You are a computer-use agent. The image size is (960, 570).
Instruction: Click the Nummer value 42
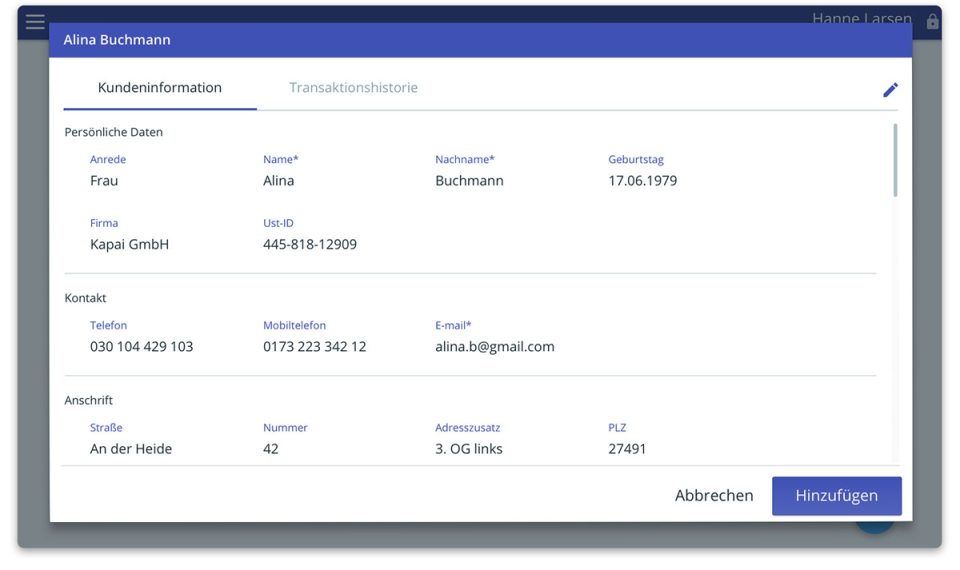click(271, 449)
